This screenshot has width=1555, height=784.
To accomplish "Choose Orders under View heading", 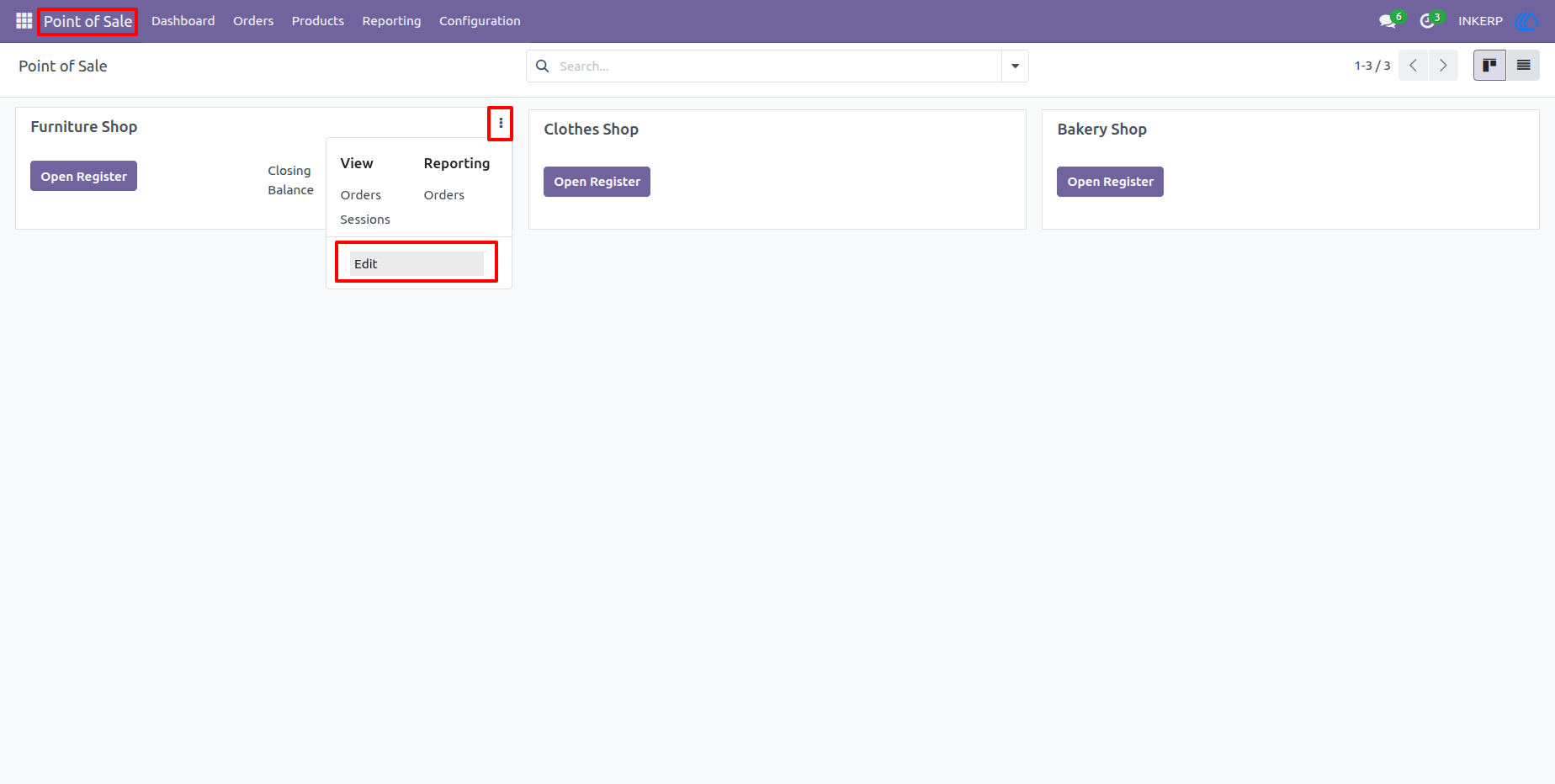I will [360, 195].
